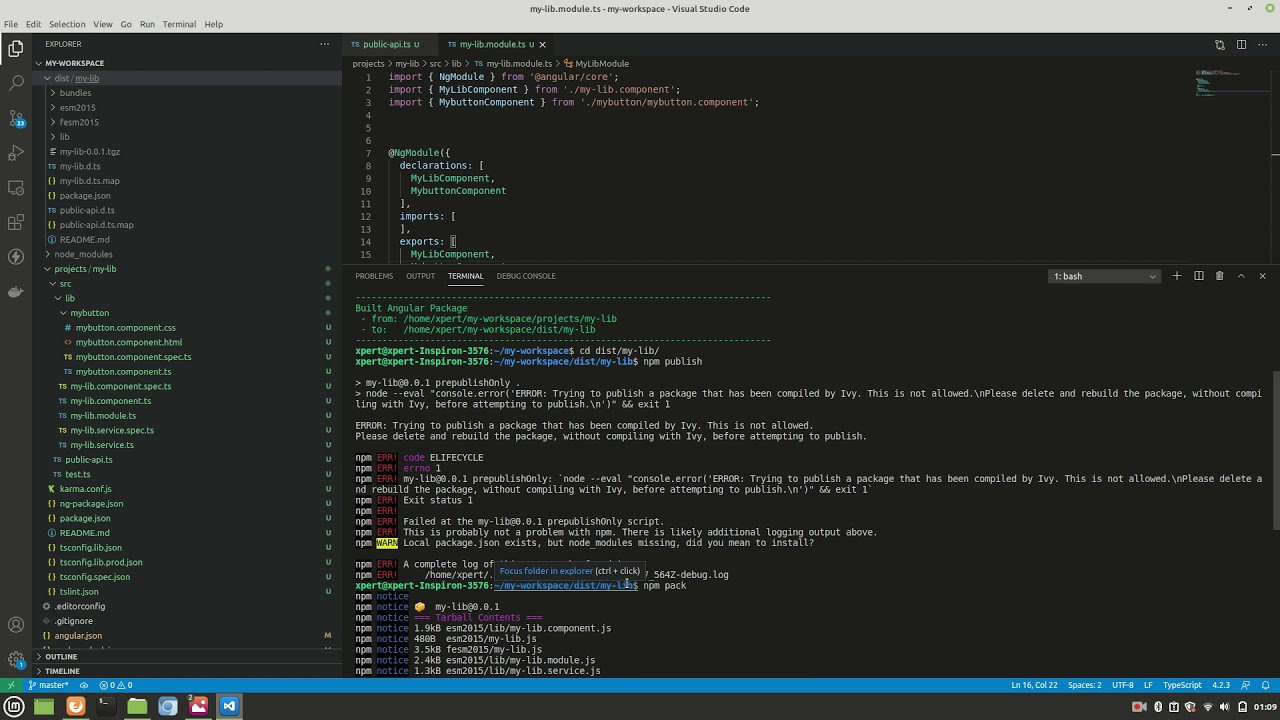This screenshot has width=1280, height=720.
Task: Close the my-lib.module.ts editor tab
Action: (x=543, y=44)
